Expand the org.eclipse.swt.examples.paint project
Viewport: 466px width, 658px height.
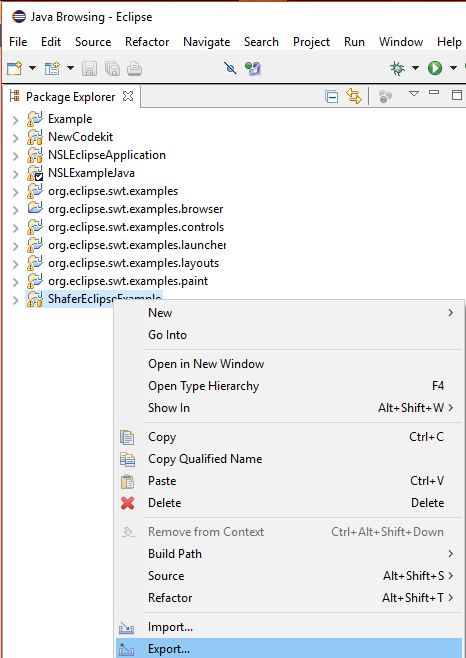coord(16,282)
